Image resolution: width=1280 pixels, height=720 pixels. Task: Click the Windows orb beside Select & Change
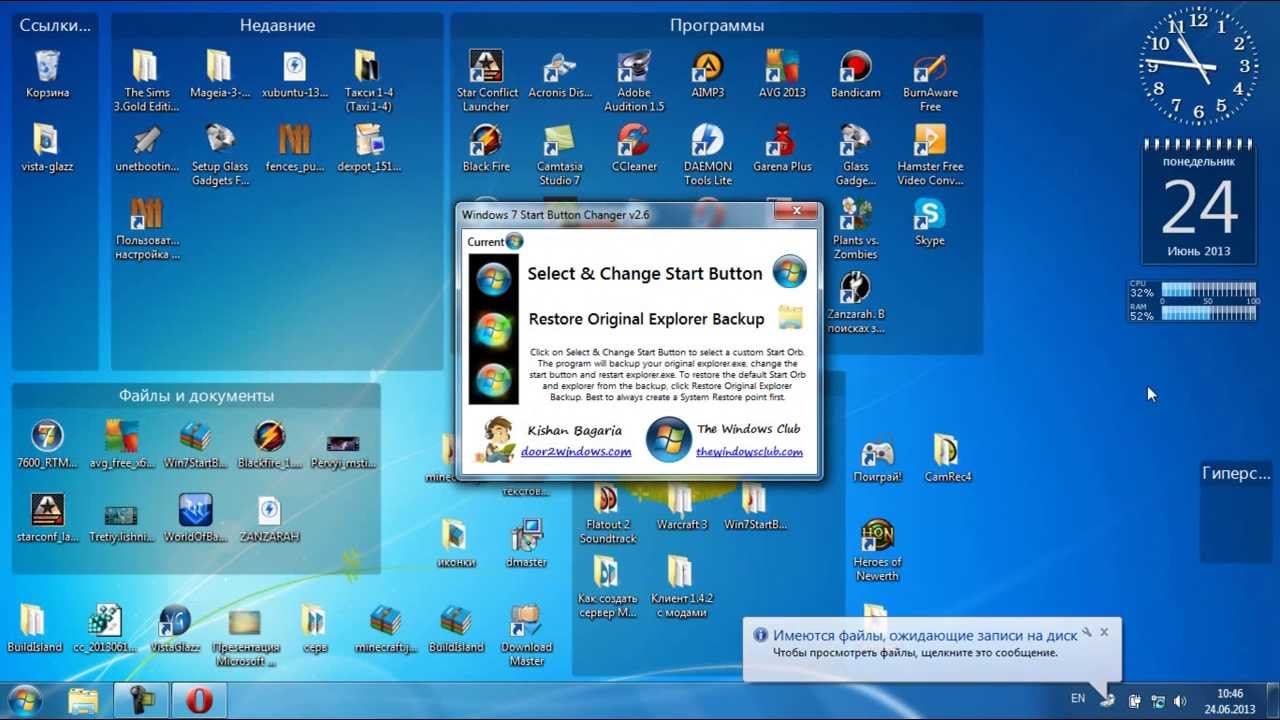tap(789, 272)
